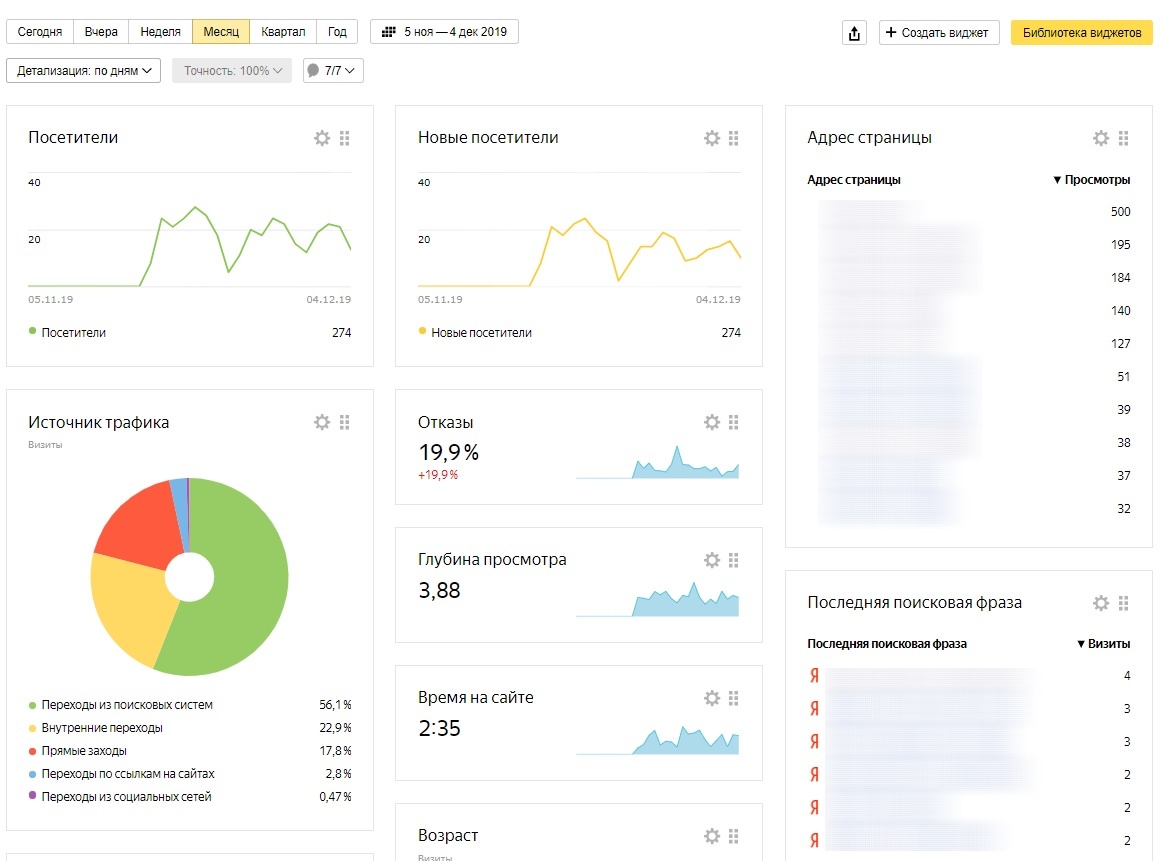1165x861 pixels.
Task: Toggle Переходы из поисковых систем legend item
Action: tap(127, 705)
